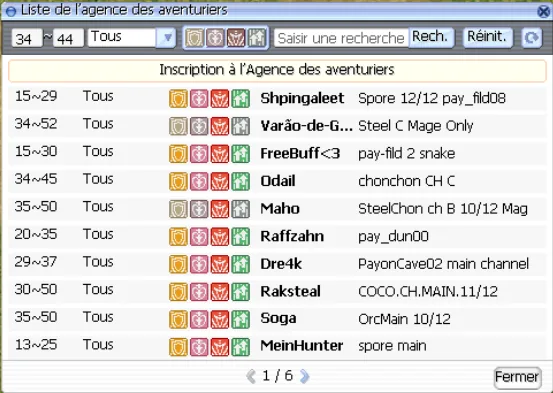Click the page indicator 1 / 6
Viewport: 553px width, 393px height.
pos(278,376)
